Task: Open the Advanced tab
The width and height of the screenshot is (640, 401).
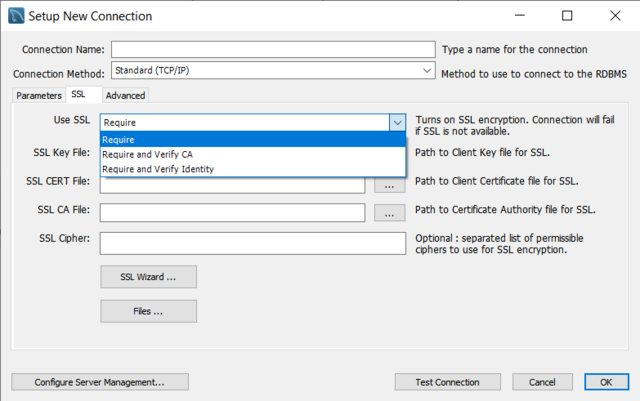Action: 125,95
